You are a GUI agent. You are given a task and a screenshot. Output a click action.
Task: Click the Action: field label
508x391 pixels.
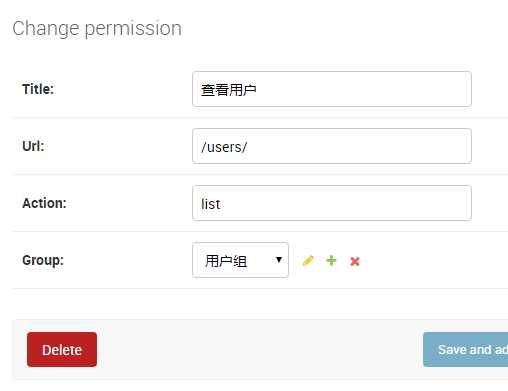click(x=44, y=203)
